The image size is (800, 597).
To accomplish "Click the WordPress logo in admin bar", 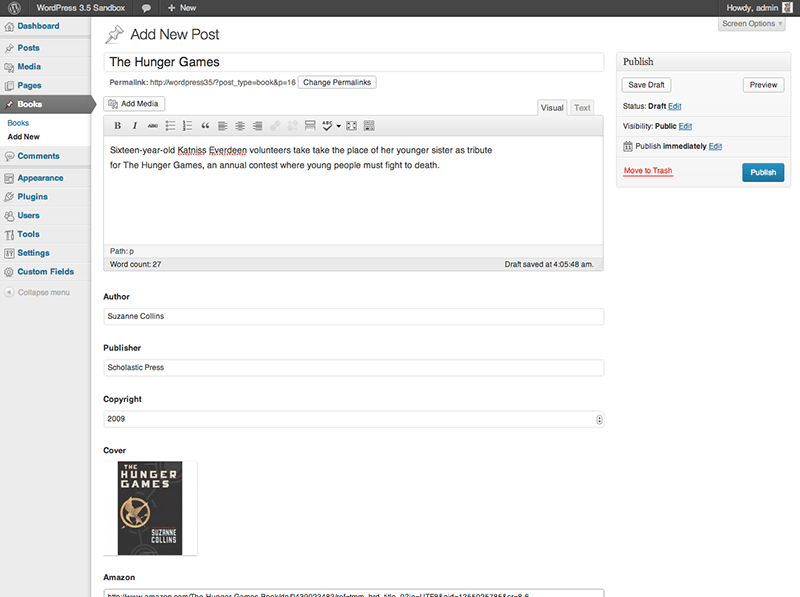I will pos(14,8).
